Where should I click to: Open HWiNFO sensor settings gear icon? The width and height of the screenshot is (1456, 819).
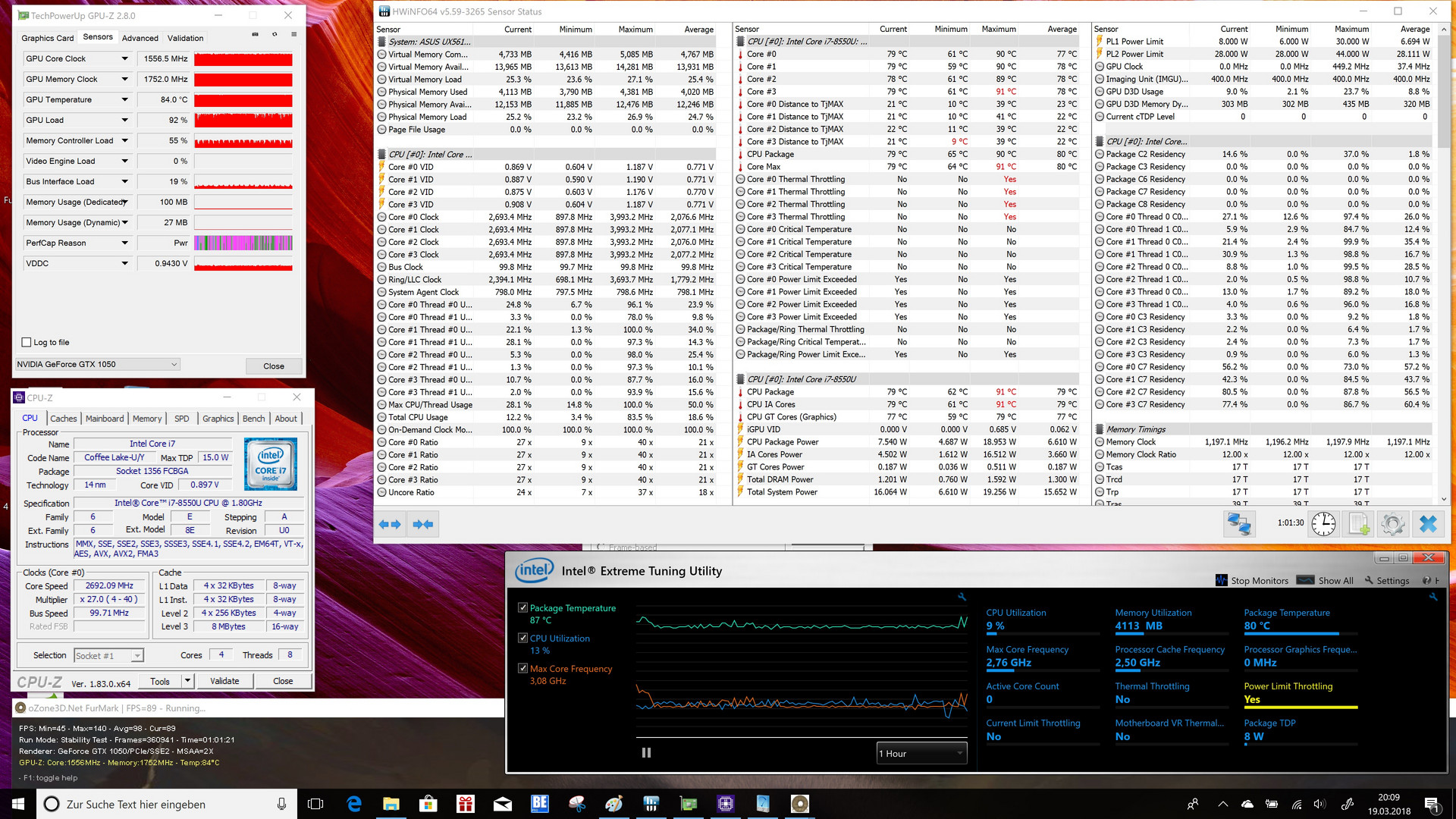(1393, 524)
